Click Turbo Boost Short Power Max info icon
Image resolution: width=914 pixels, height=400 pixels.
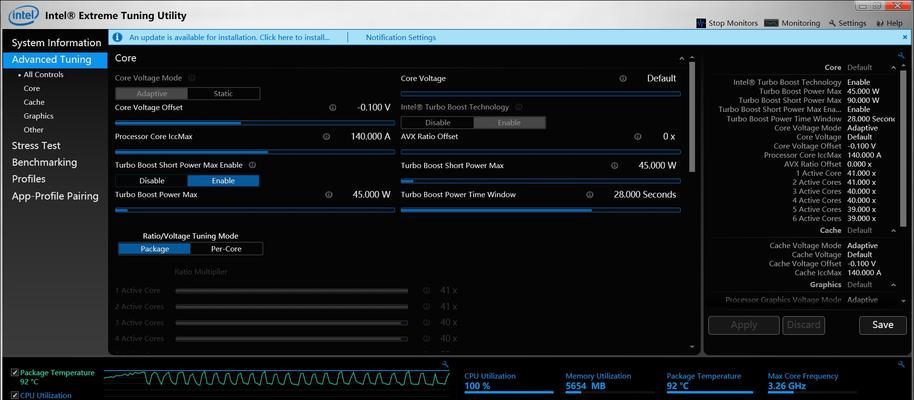pos(614,166)
